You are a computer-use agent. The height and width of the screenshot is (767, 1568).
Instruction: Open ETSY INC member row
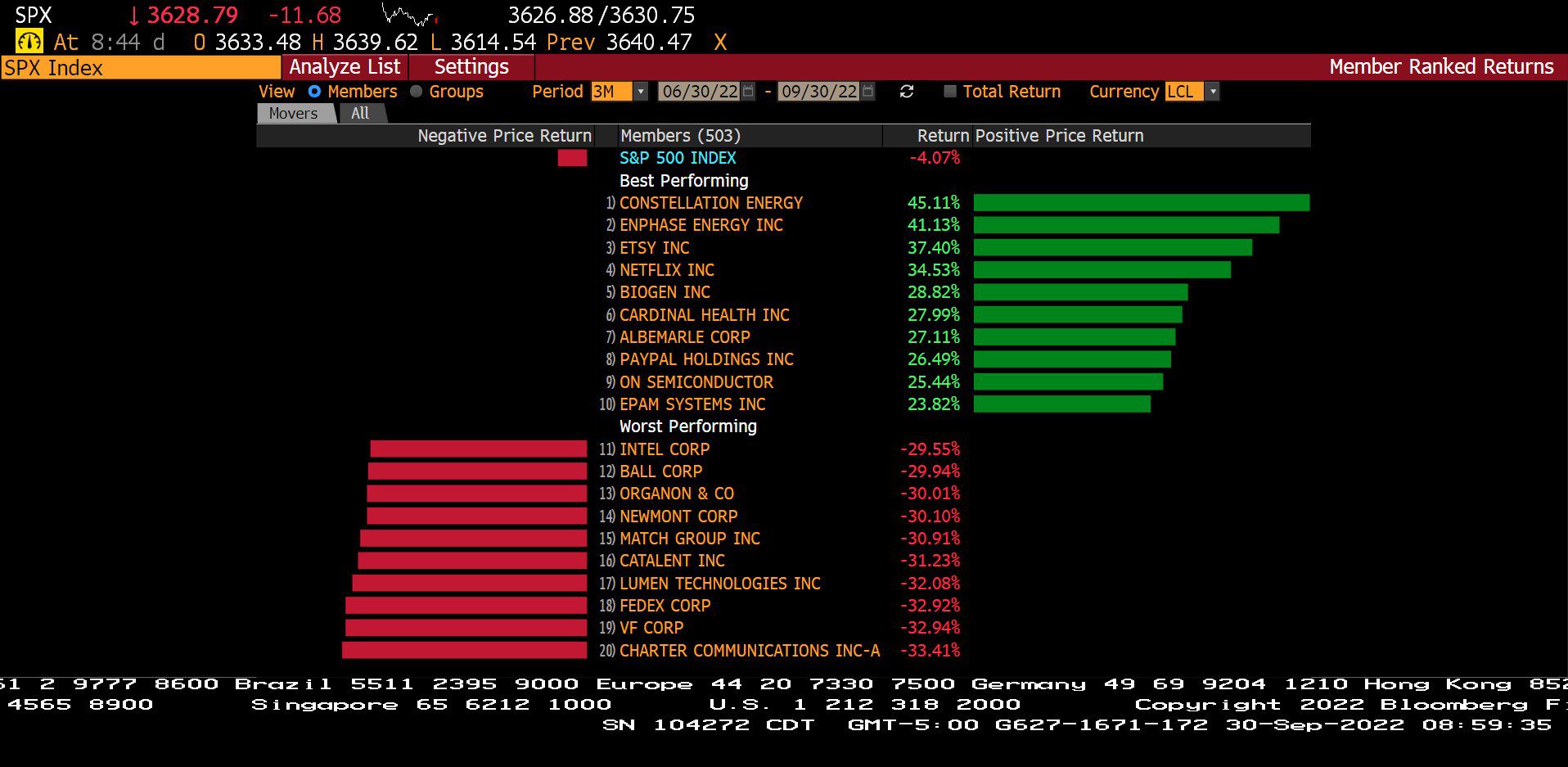(x=654, y=248)
